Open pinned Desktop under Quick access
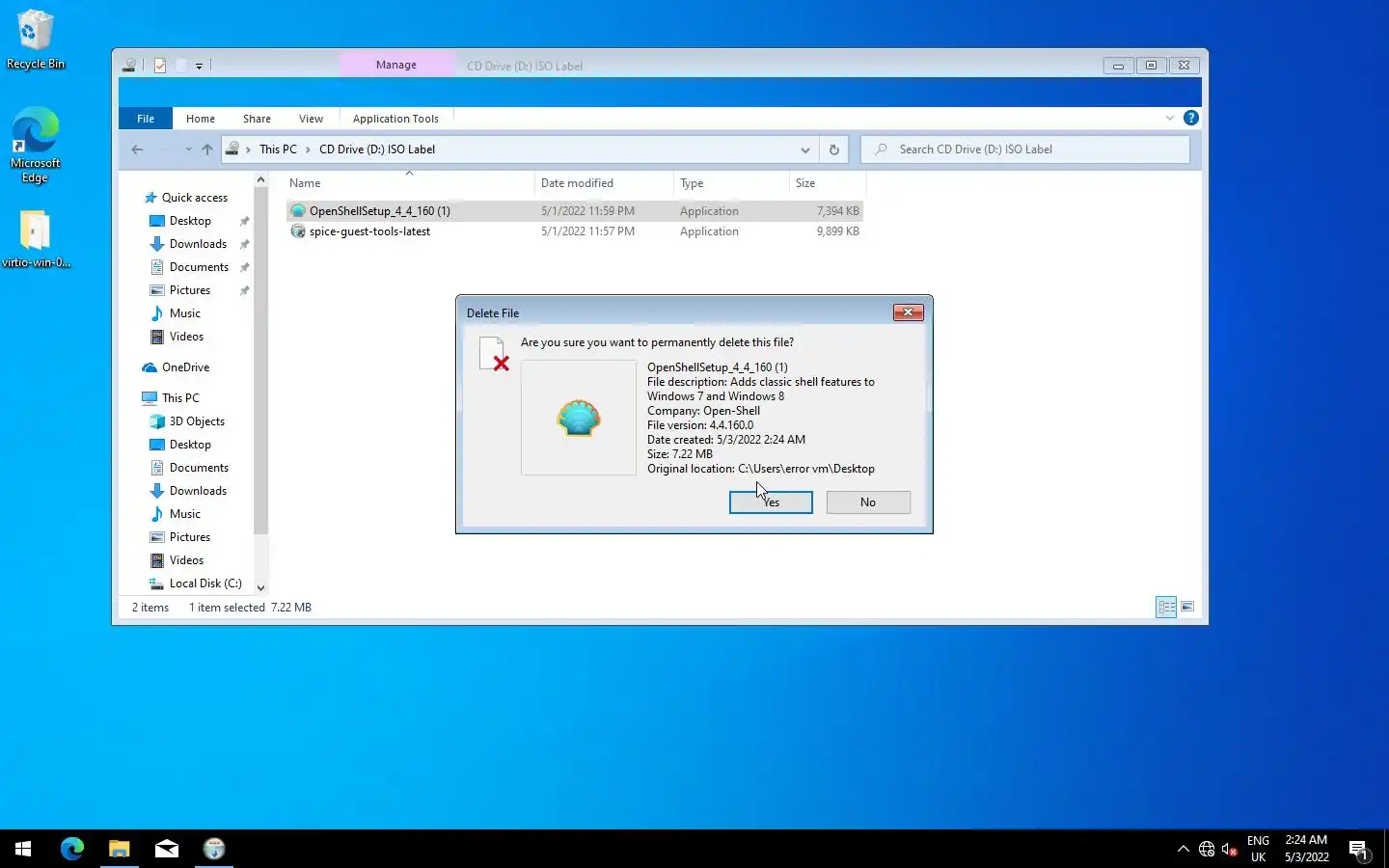This screenshot has width=1389, height=868. (x=190, y=221)
